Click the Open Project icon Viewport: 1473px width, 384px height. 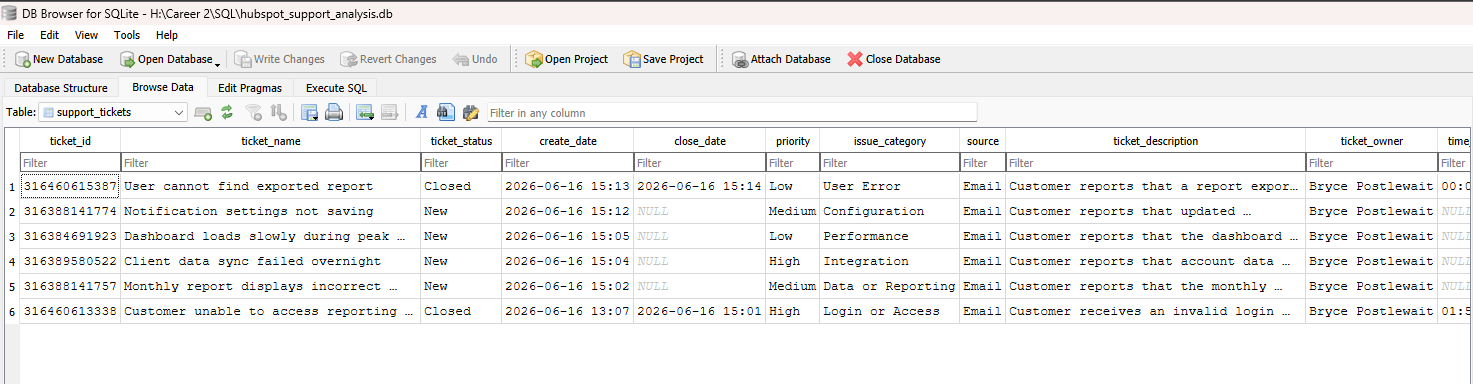[534, 59]
